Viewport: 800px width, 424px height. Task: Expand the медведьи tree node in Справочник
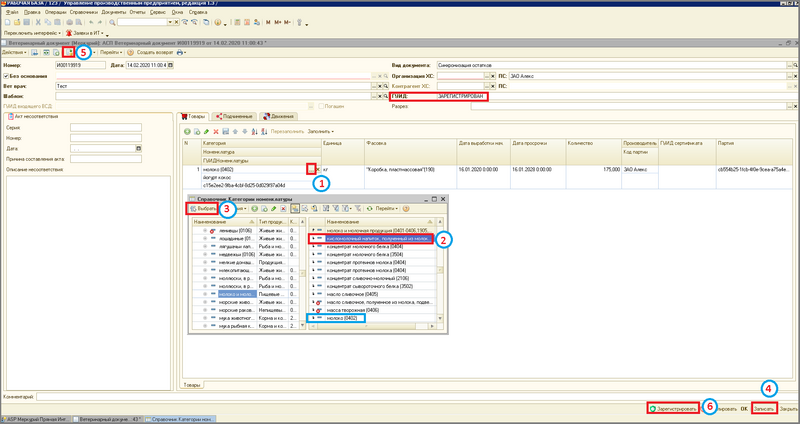(x=205, y=254)
